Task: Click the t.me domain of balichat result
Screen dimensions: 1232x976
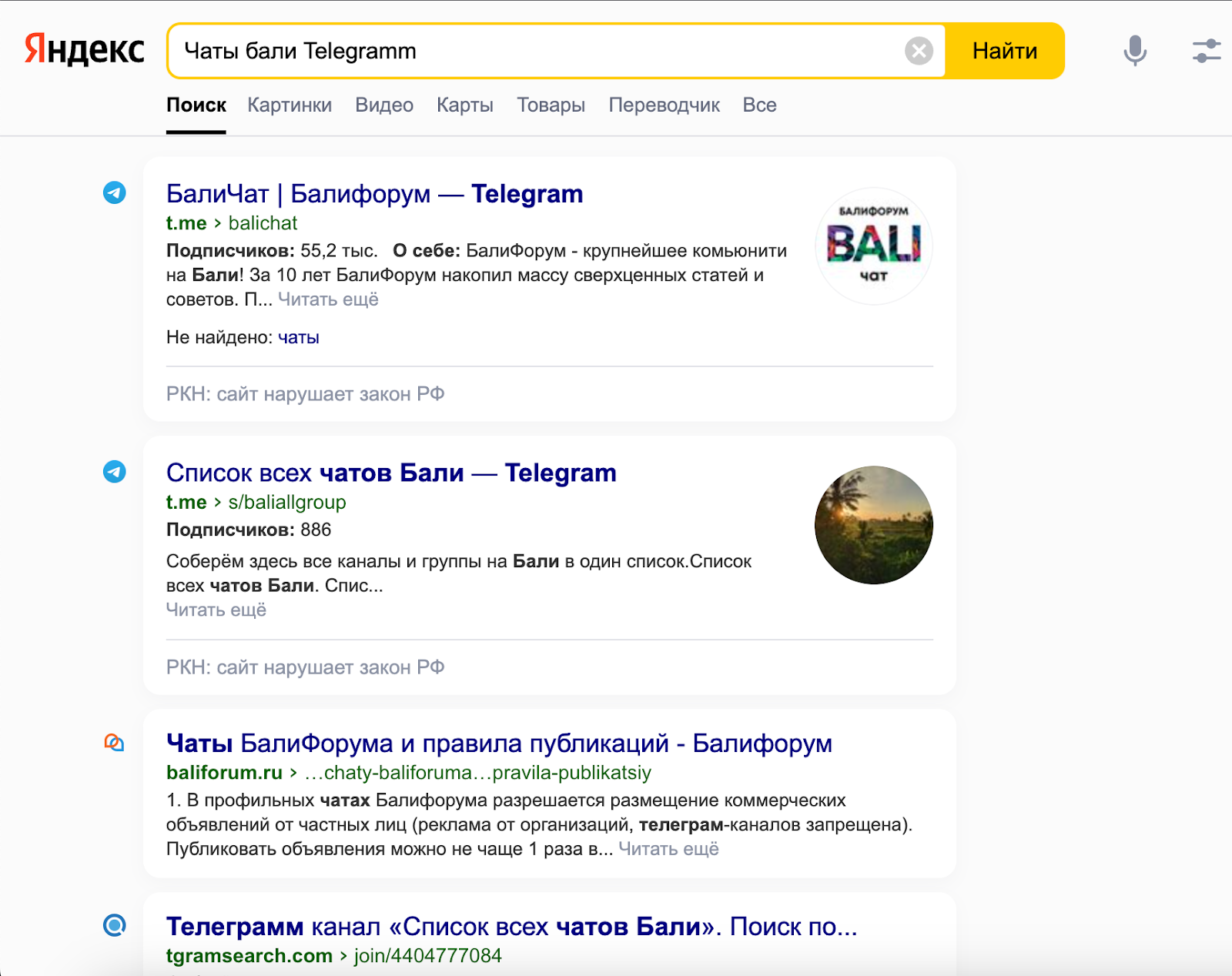Action: coord(186,223)
